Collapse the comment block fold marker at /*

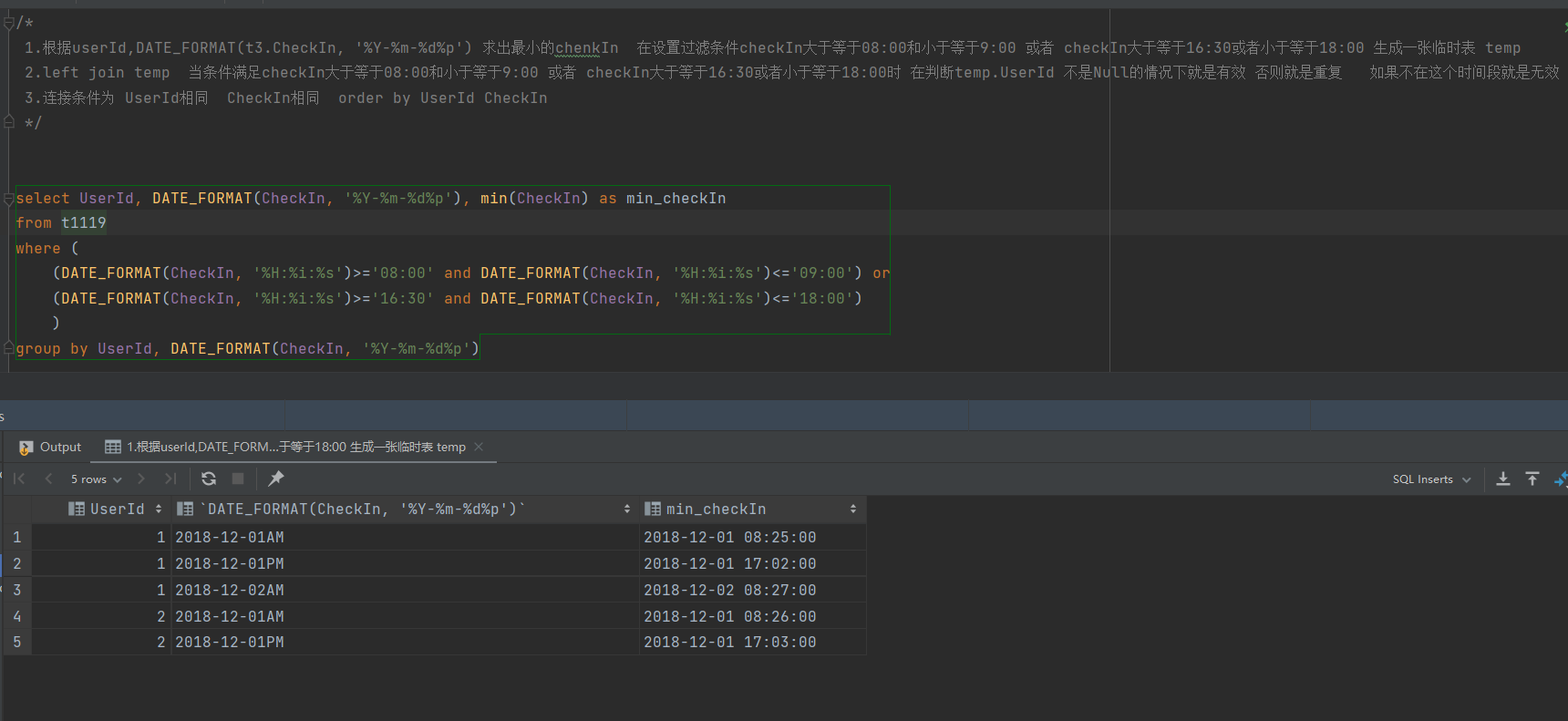coord(9,22)
